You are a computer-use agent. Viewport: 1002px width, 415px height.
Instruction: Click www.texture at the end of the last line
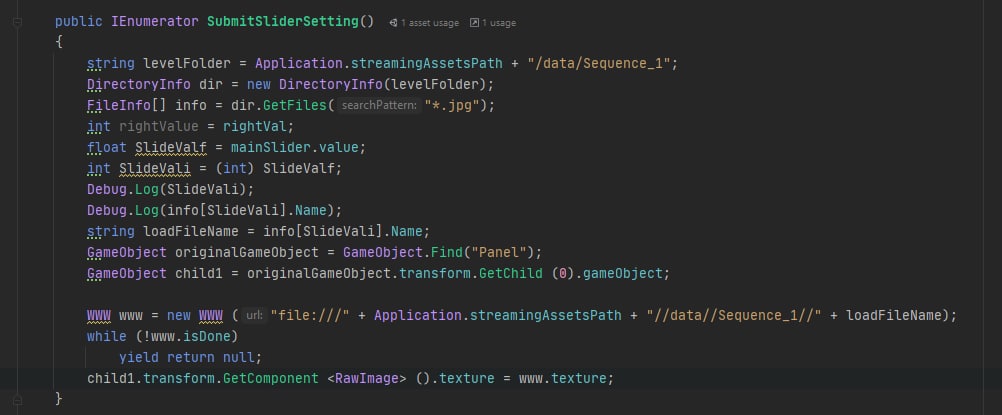click(x=562, y=379)
